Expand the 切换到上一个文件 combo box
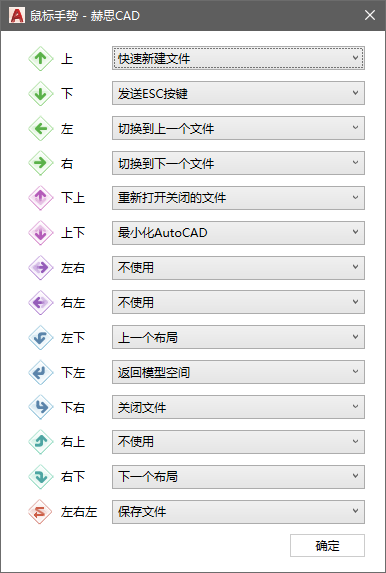The width and height of the screenshot is (386, 573). [238, 128]
